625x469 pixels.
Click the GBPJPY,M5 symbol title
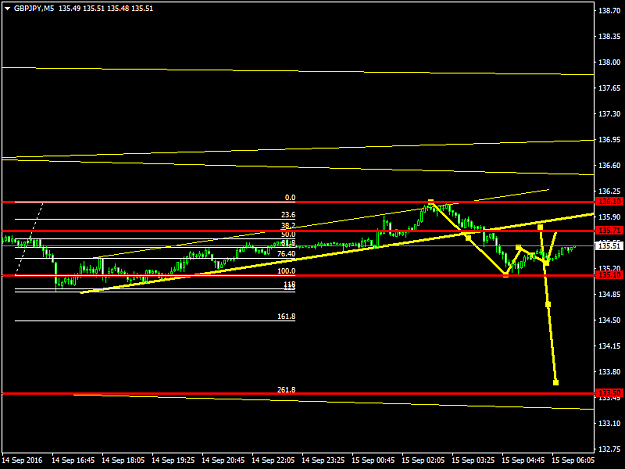[34, 8]
